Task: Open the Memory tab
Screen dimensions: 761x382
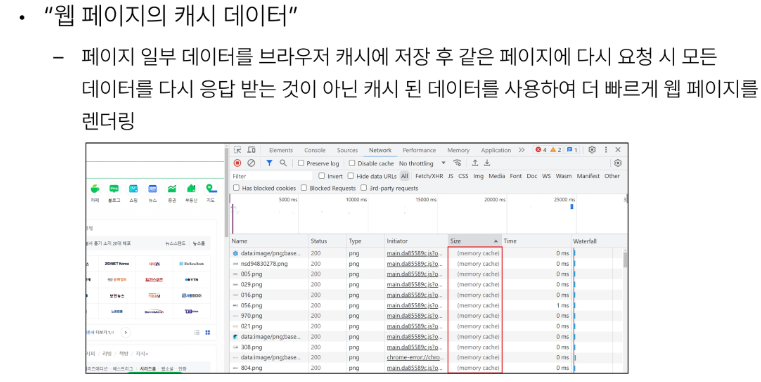Action: pos(458,150)
